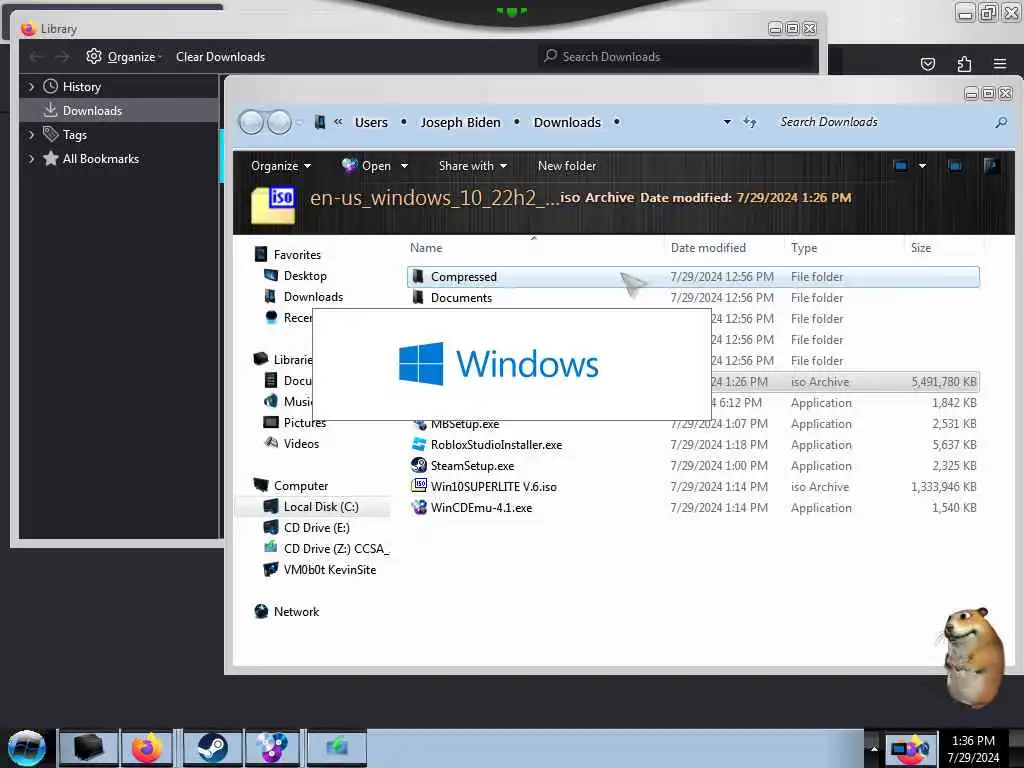1024x768 pixels.
Task: Open Firefox from the taskbar
Action: click(x=147, y=748)
